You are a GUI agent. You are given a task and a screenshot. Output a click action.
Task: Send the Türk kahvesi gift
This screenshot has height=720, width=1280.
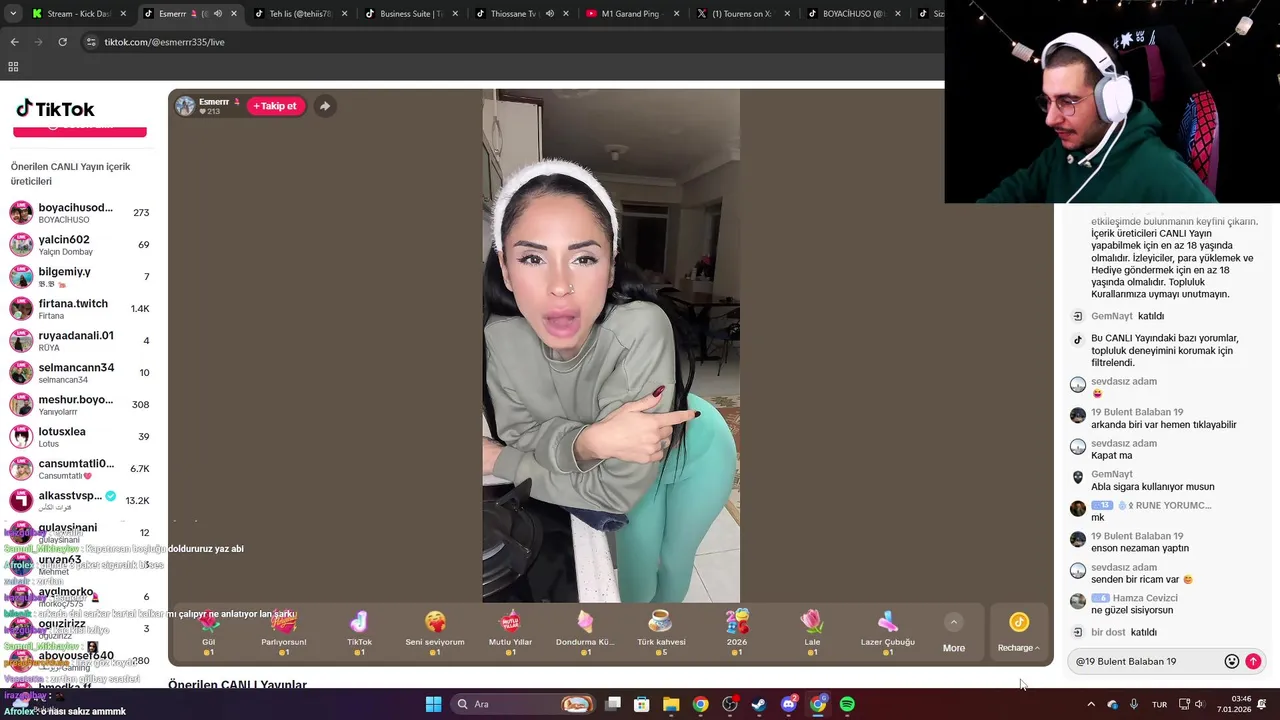pyautogui.click(x=661, y=630)
